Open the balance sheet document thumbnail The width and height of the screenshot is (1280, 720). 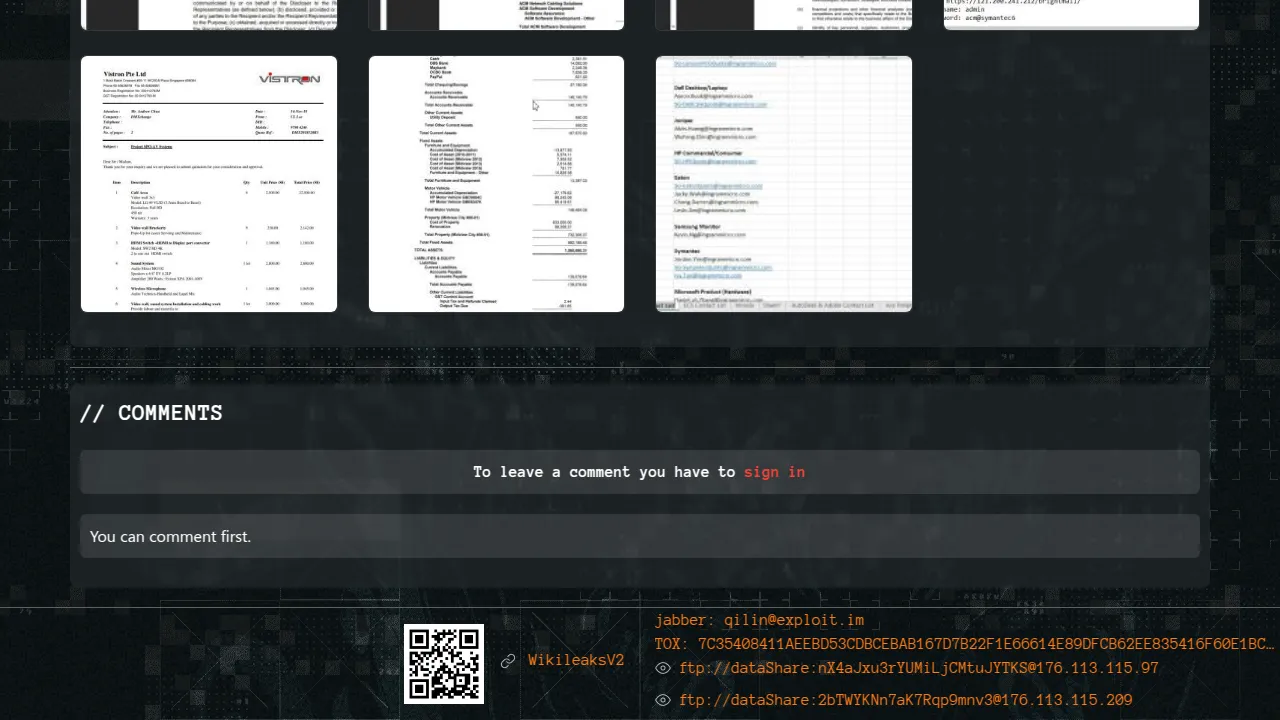[496, 184]
